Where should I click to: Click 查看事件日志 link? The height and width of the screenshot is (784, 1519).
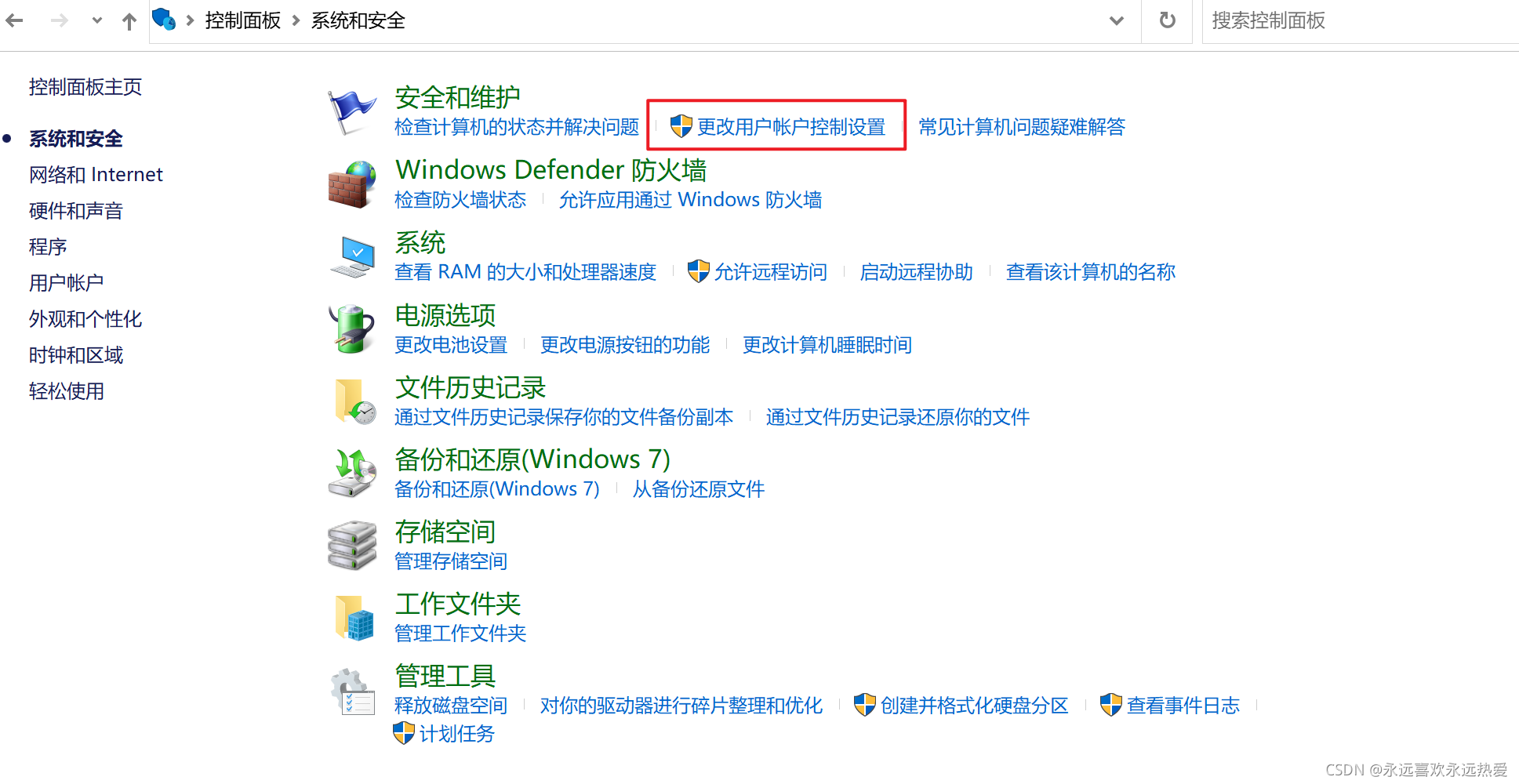[x=1183, y=706]
